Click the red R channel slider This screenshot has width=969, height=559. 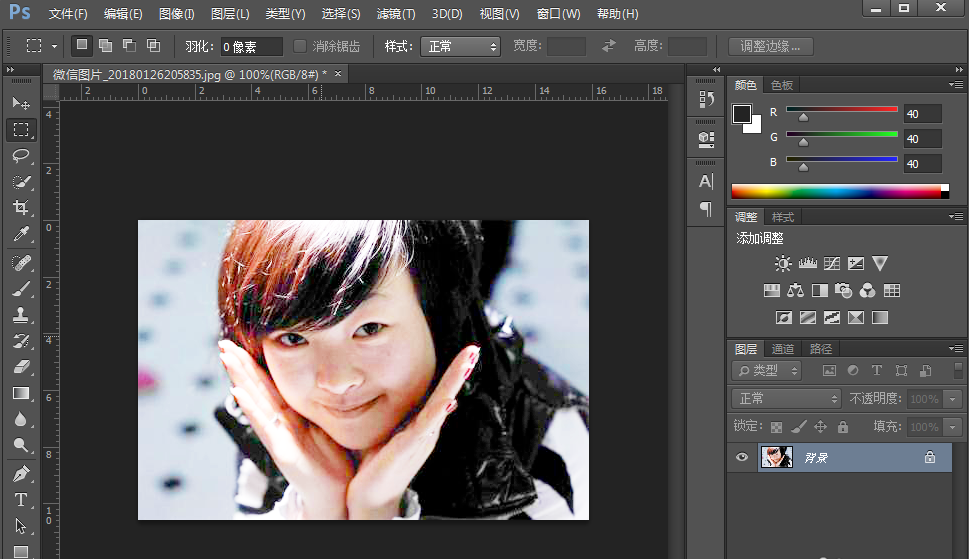841,111
